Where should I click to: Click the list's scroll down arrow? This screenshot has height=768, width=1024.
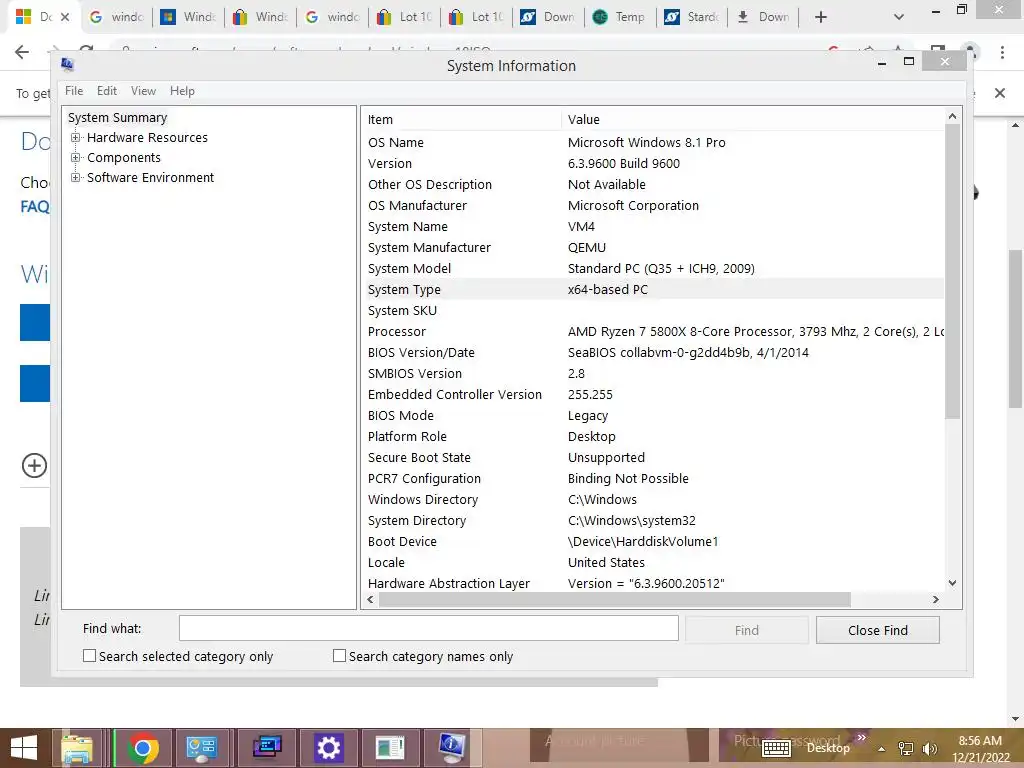click(952, 583)
